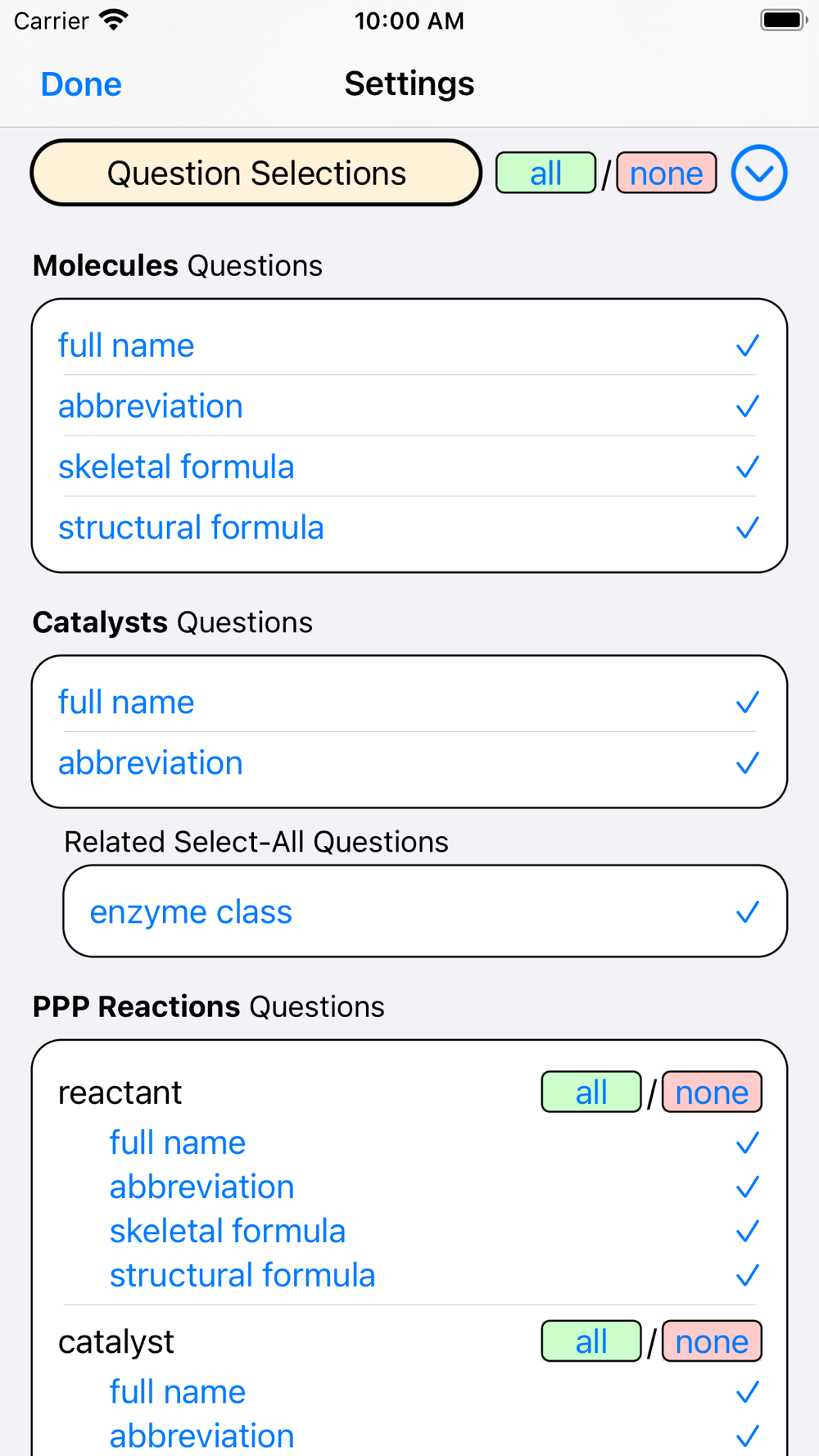Select all catalyst question types

click(591, 1341)
